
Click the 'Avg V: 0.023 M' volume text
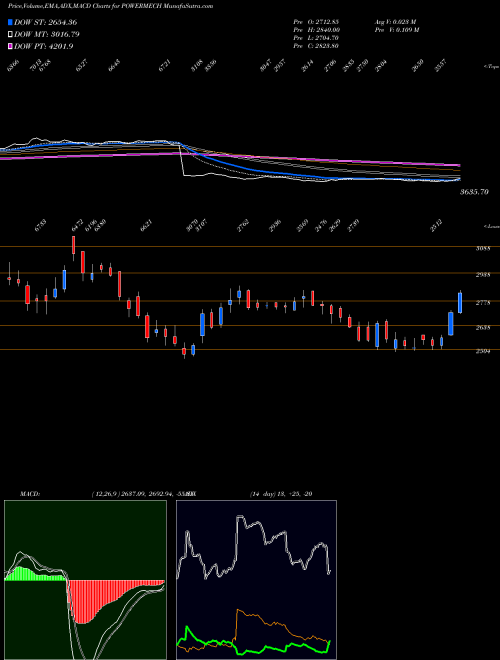pos(396,21)
